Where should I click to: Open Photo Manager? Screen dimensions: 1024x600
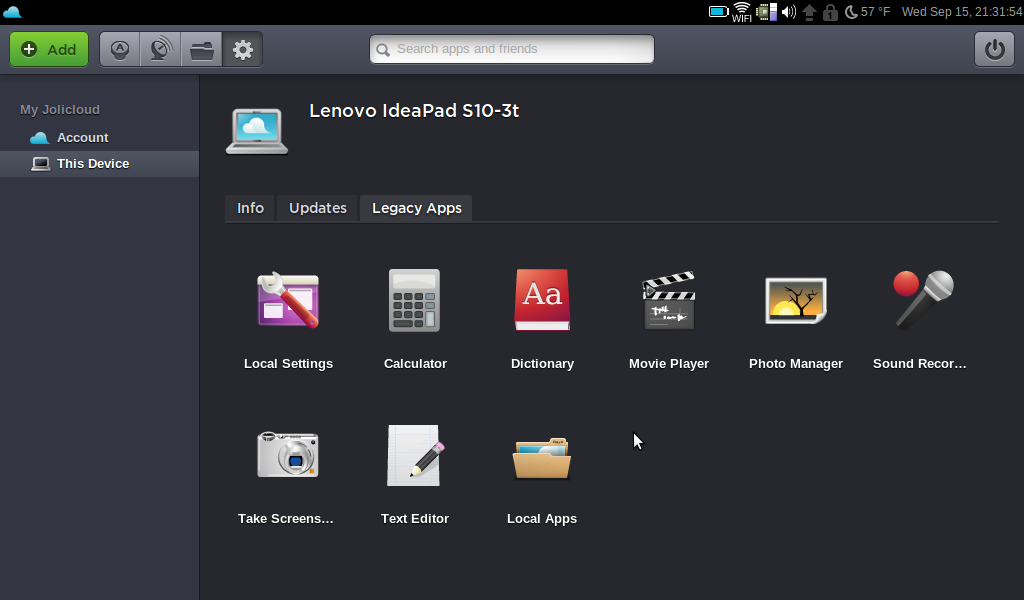[x=795, y=300]
